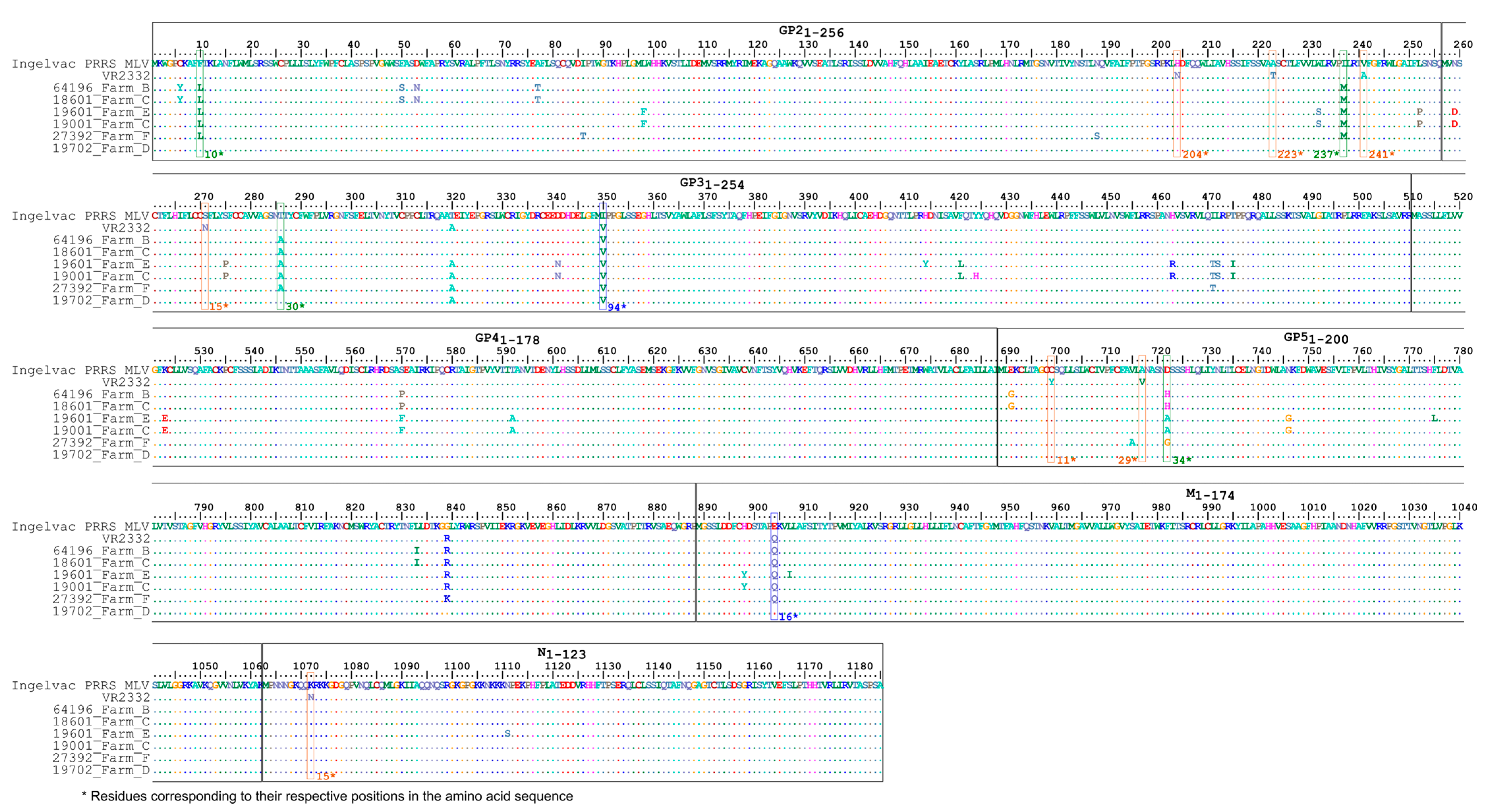Click the orange 204* residue marker
The height and width of the screenshot is (812, 1485).
1194,154
